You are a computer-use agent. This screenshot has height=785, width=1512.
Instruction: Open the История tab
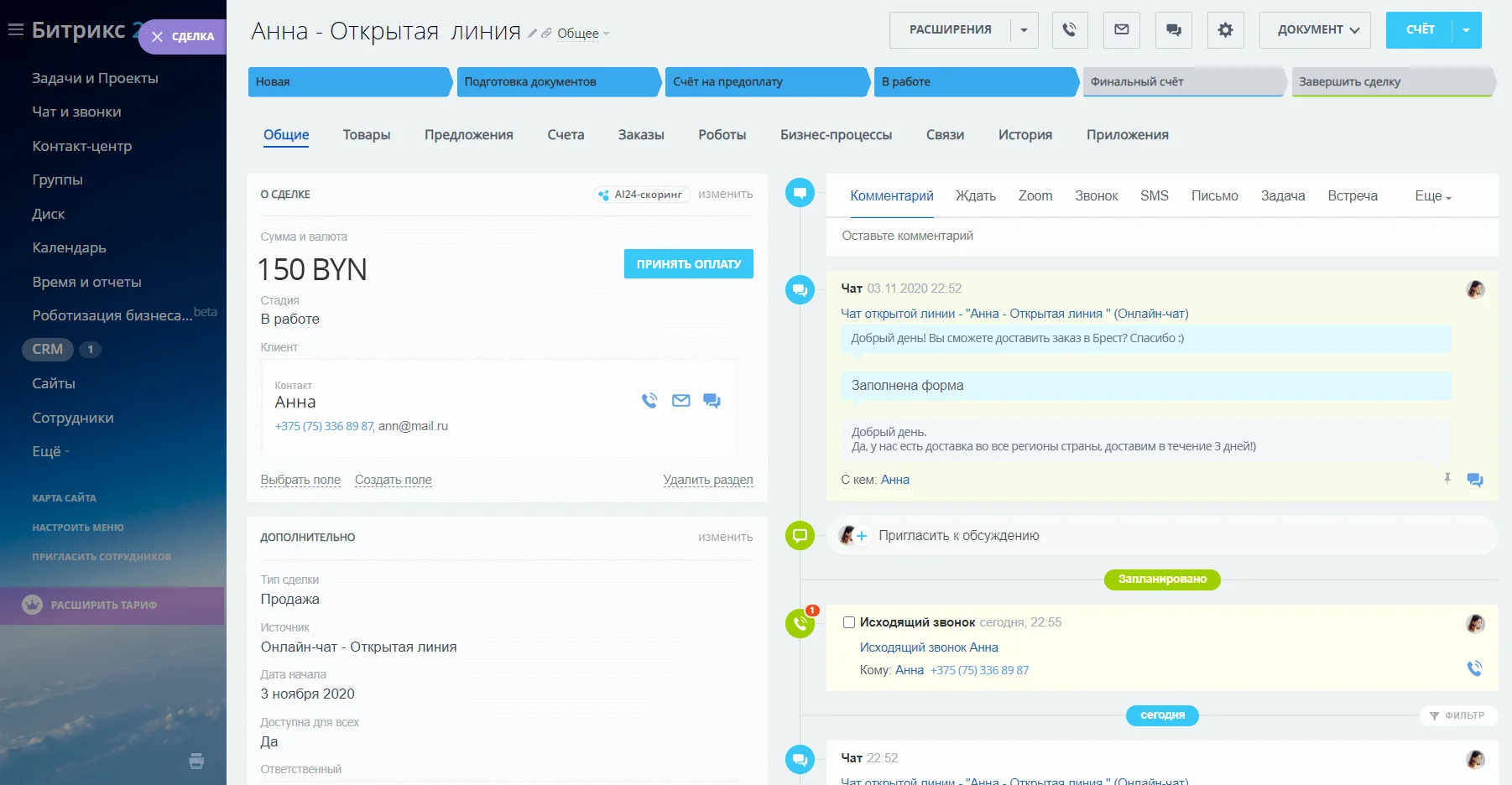click(x=1025, y=134)
